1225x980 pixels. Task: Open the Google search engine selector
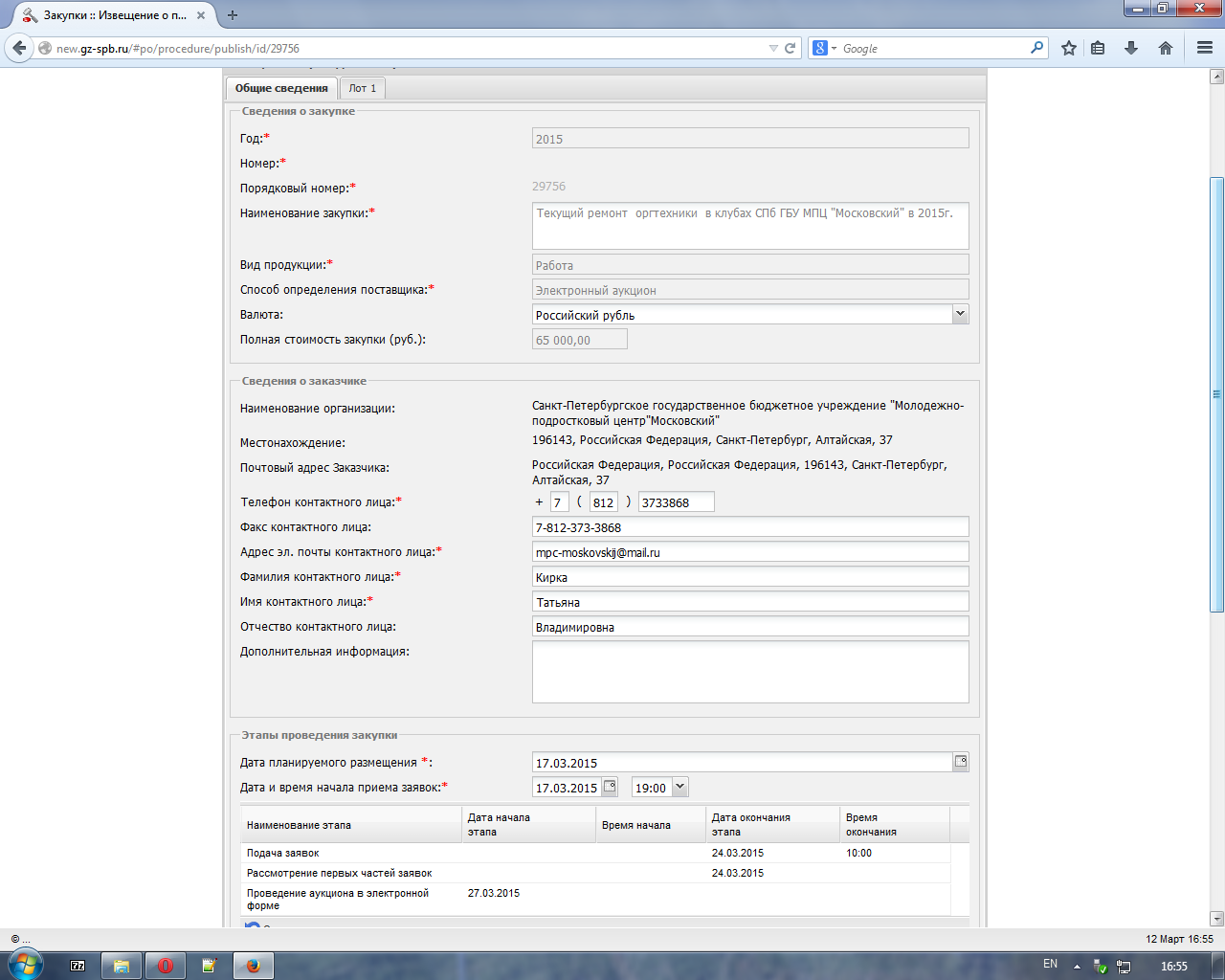point(824,48)
